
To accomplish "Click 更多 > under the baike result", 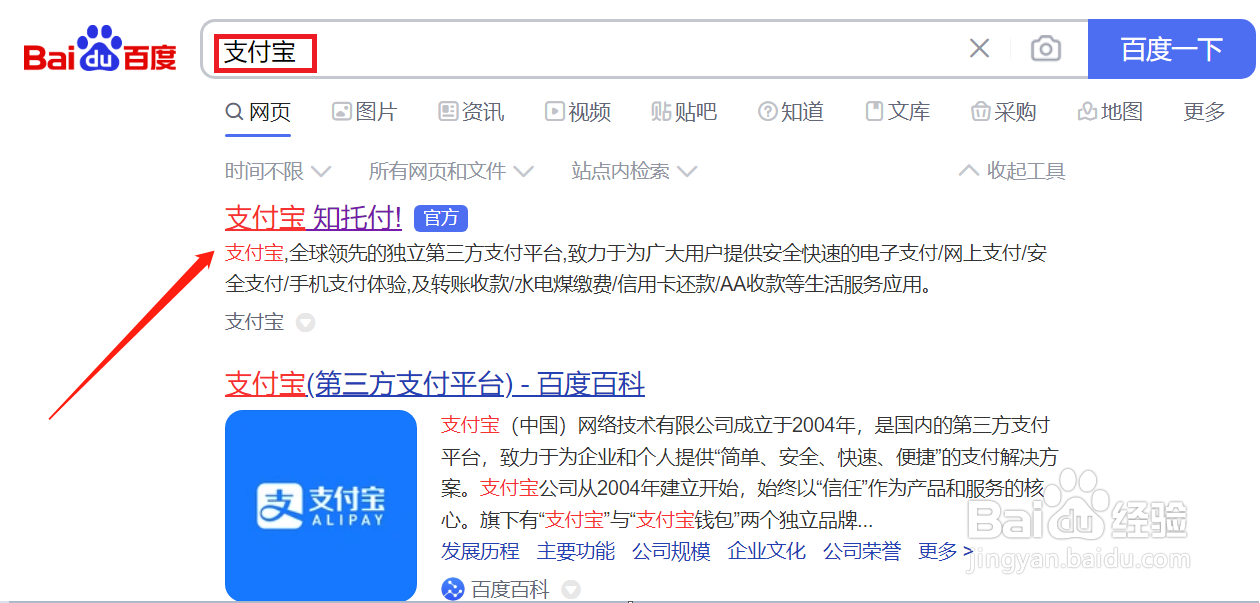I will click(946, 551).
